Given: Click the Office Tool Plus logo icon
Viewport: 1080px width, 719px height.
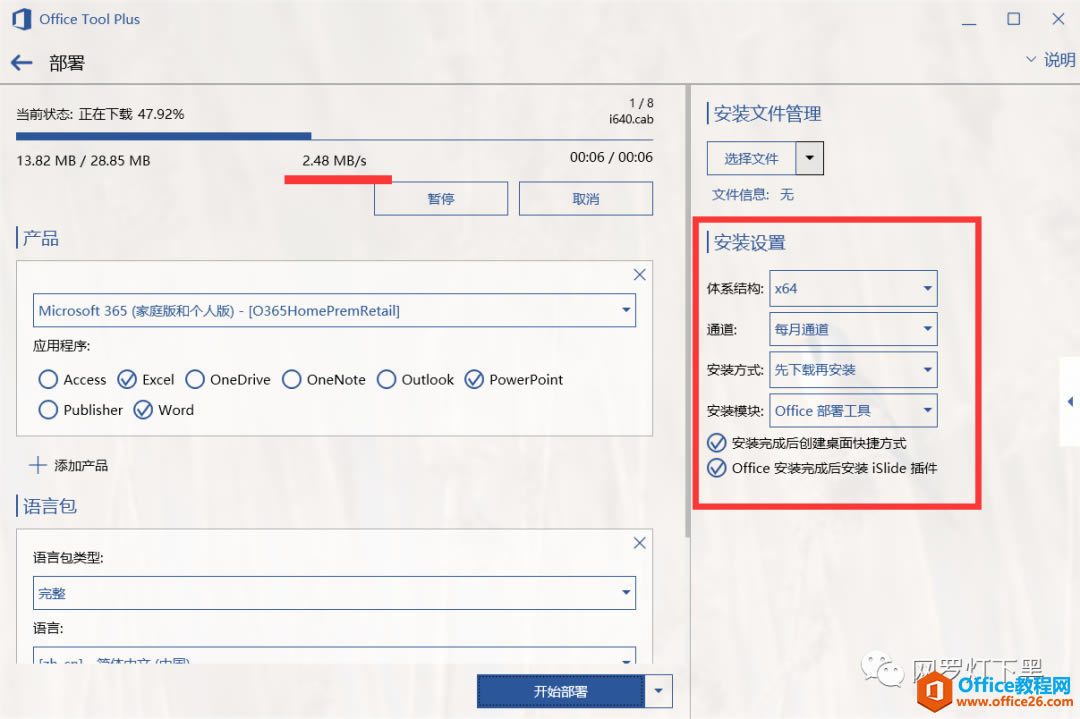Looking at the screenshot, I should click(21, 19).
